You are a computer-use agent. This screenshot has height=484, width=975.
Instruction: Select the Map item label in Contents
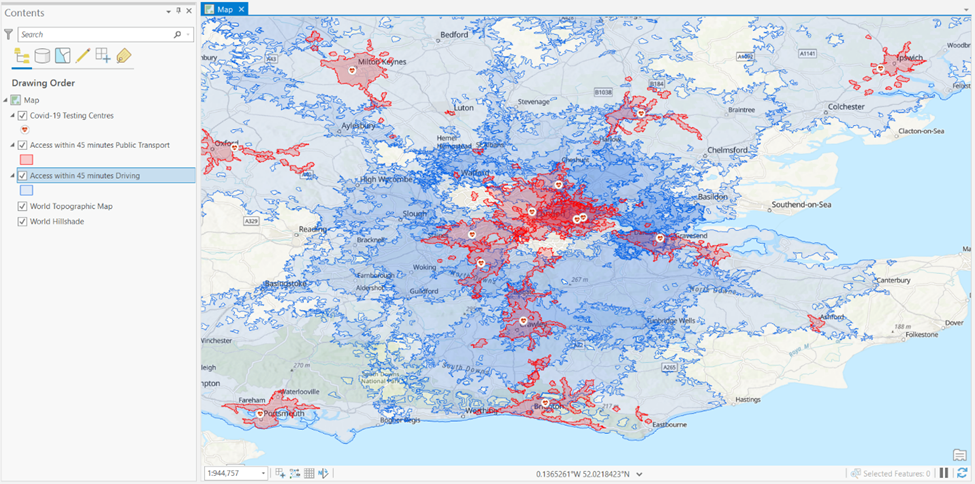pos(31,100)
